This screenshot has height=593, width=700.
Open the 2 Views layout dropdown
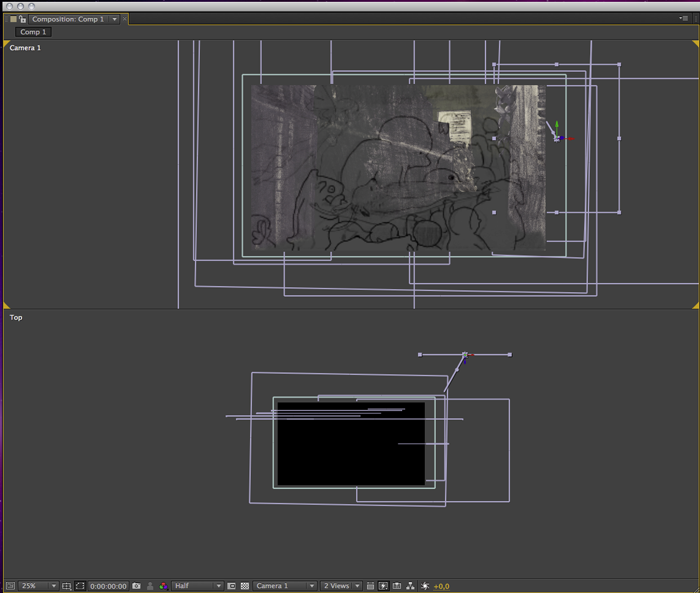(x=341, y=586)
